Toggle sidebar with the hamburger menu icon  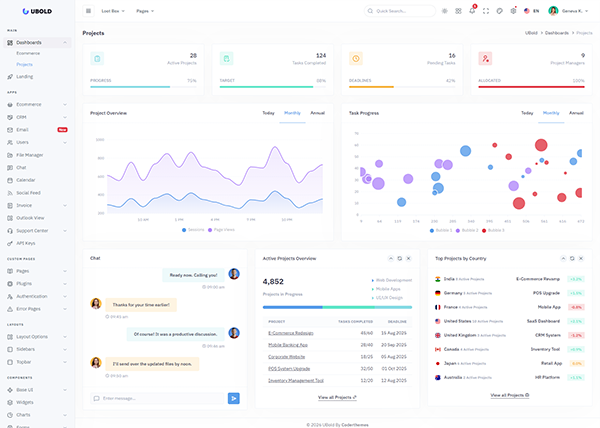pyautogui.click(x=86, y=11)
